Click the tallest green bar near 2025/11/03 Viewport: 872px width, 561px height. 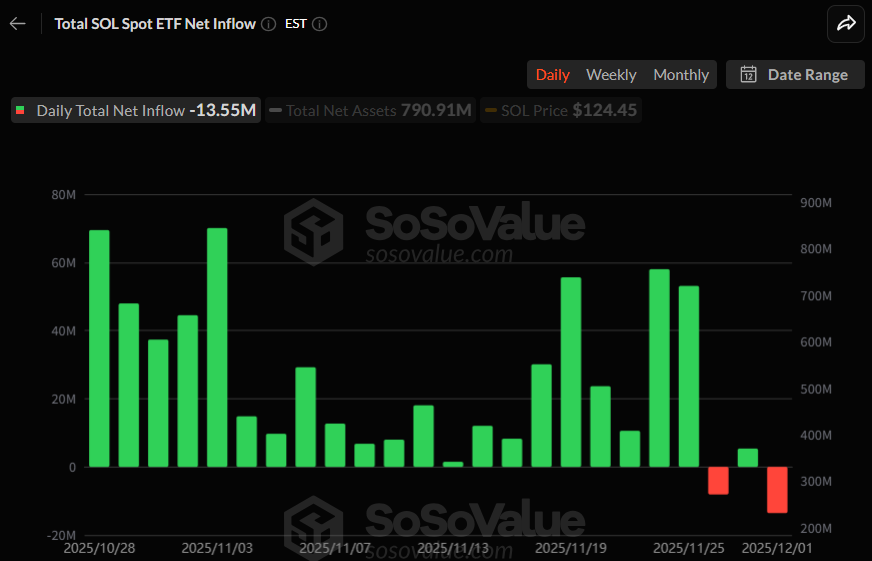click(x=217, y=347)
